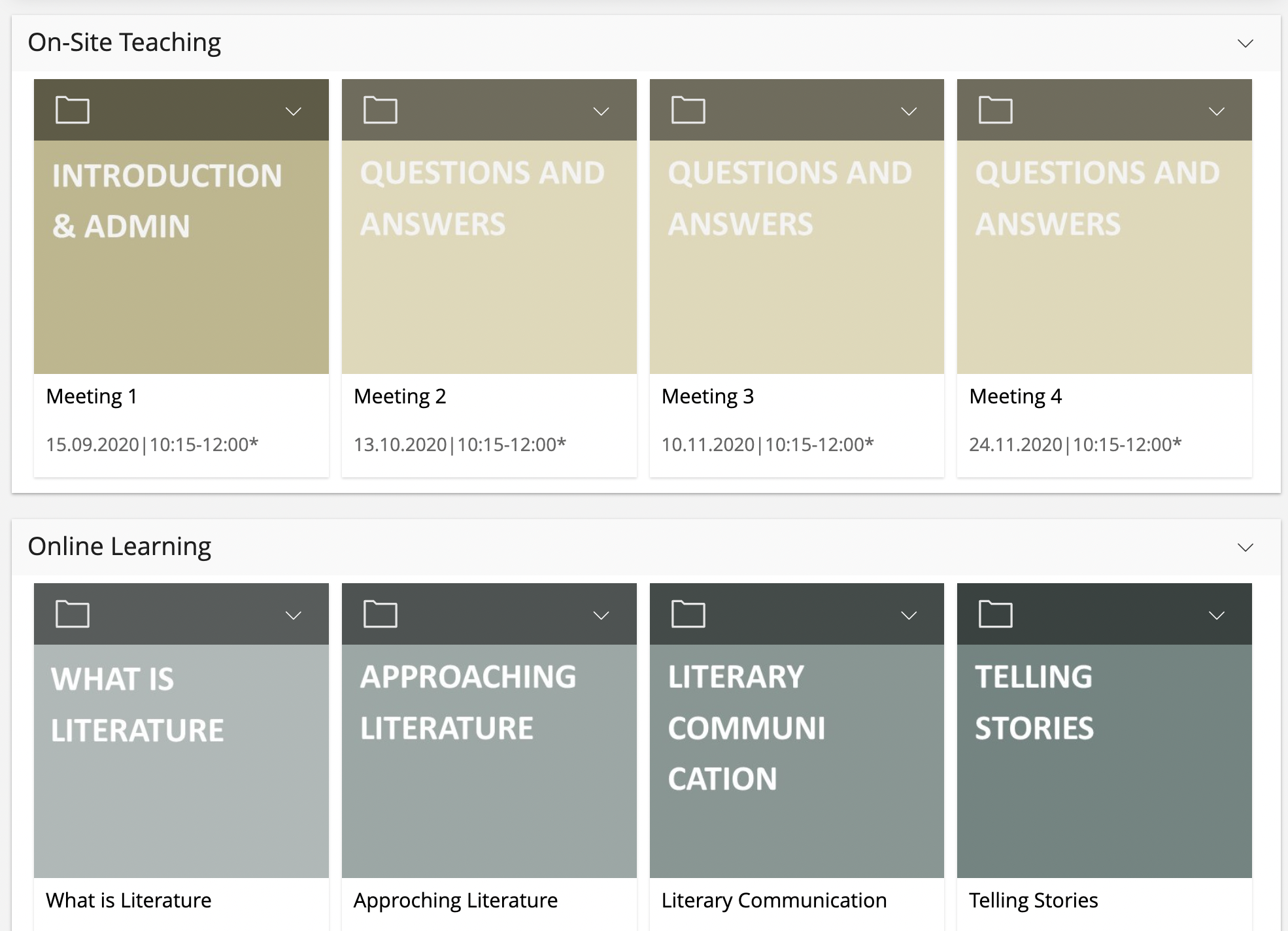
Task: Open the options chevron on Meeting 3
Action: pos(909,111)
